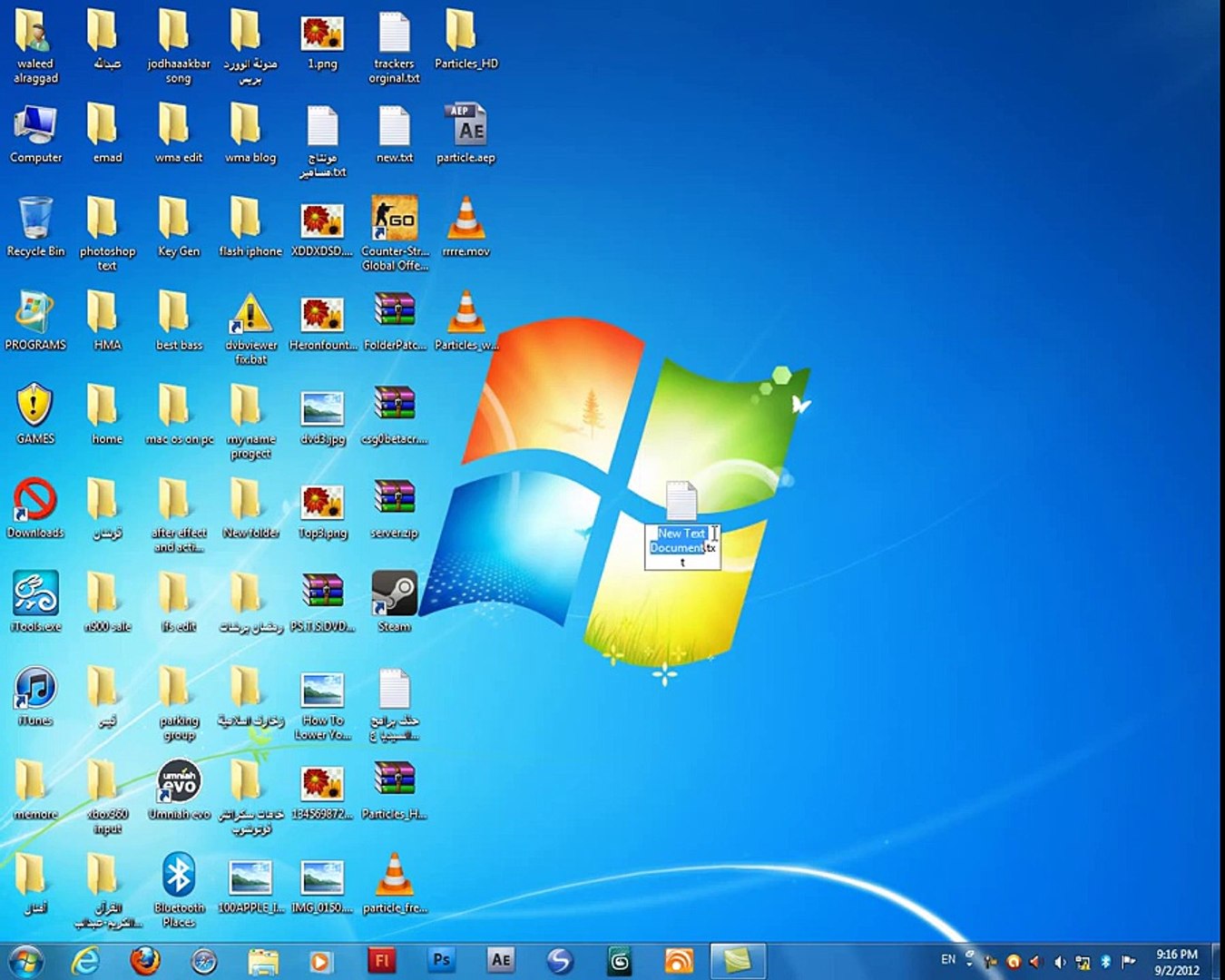Select the Top3i.png image file
Screen dimensions: 1225x980
pyautogui.click(x=322, y=508)
